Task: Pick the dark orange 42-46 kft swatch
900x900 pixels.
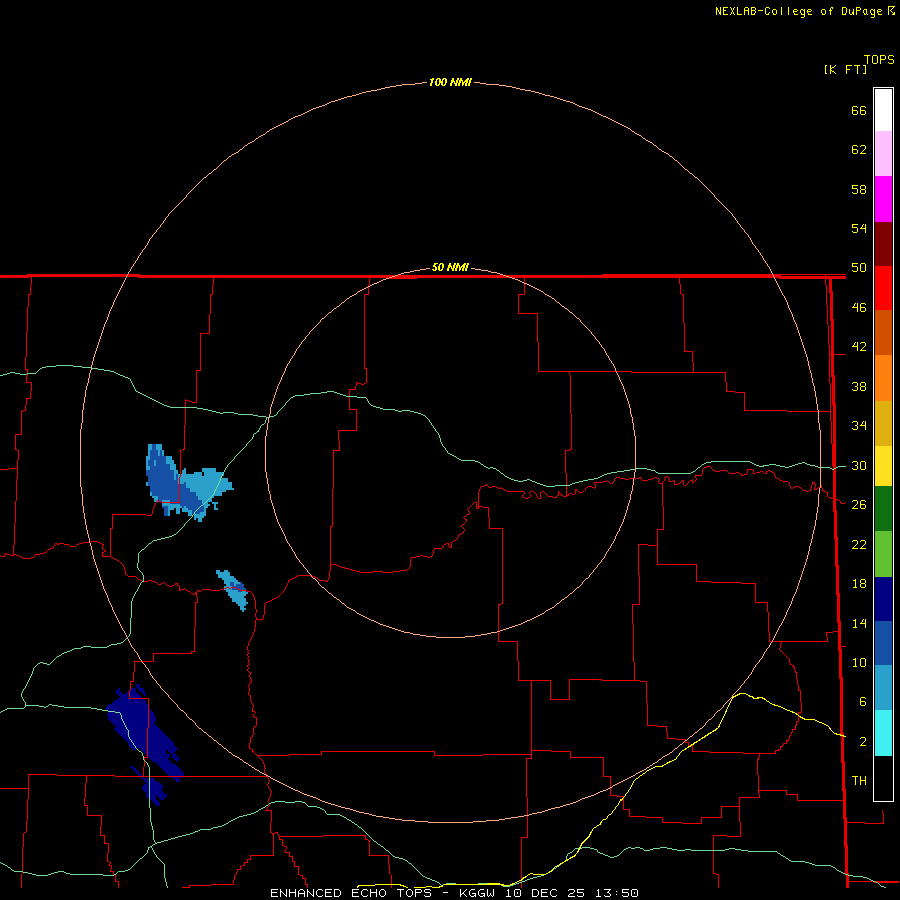Action: (883, 333)
